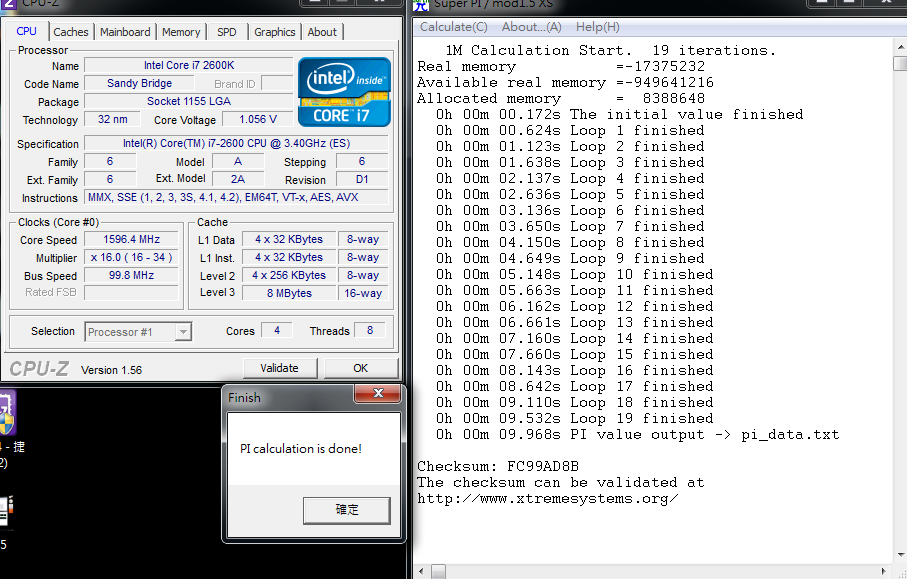Open the Help(H) menu in Super PI
The width and height of the screenshot is (907, 579).
click(598, 27)
